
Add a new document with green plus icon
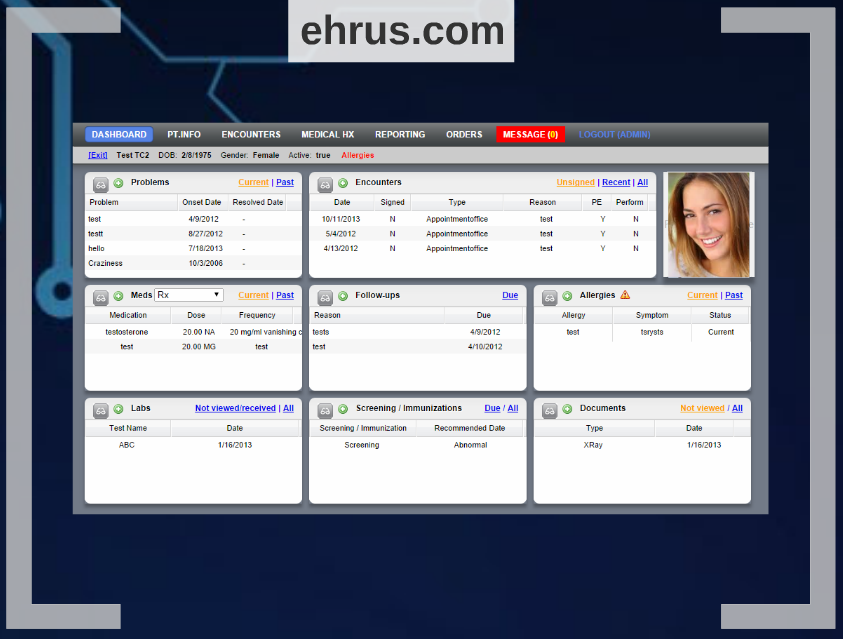567,409
